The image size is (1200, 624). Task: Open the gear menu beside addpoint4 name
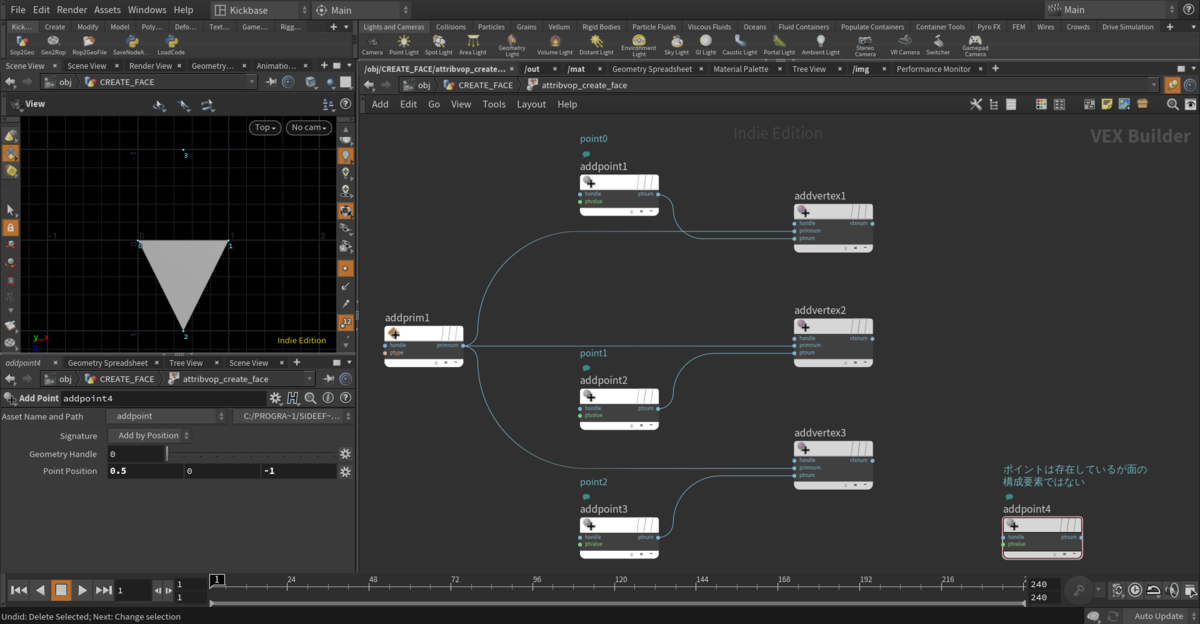pyautogui.click(x=275, y=398)
